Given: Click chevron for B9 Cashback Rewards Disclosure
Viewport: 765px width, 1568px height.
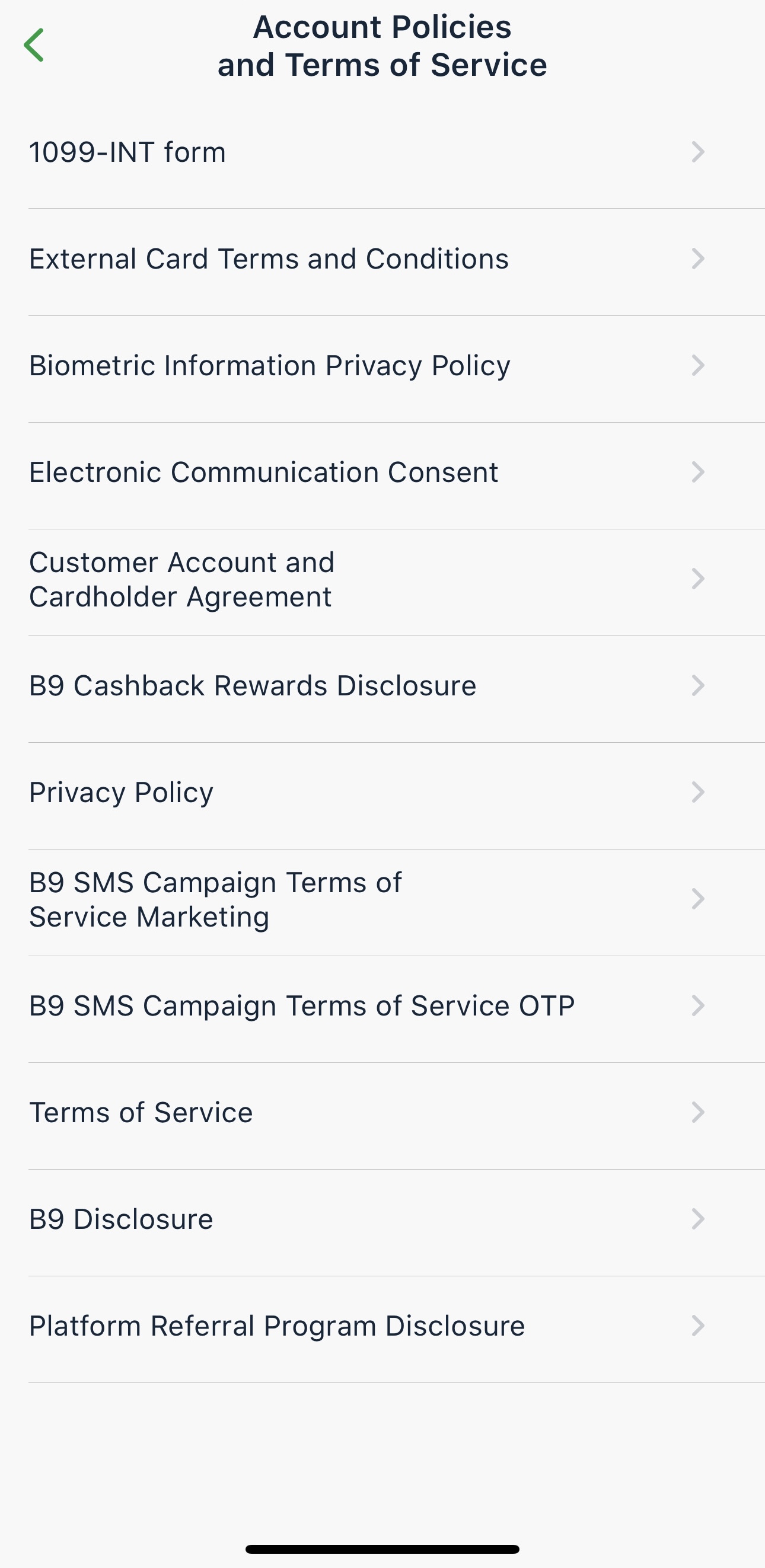Looking at the screenshot, I should (x=698, y=686).
